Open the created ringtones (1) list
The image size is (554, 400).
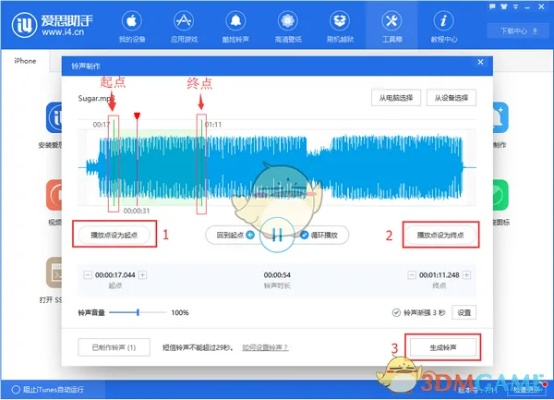tap(114, 347)
